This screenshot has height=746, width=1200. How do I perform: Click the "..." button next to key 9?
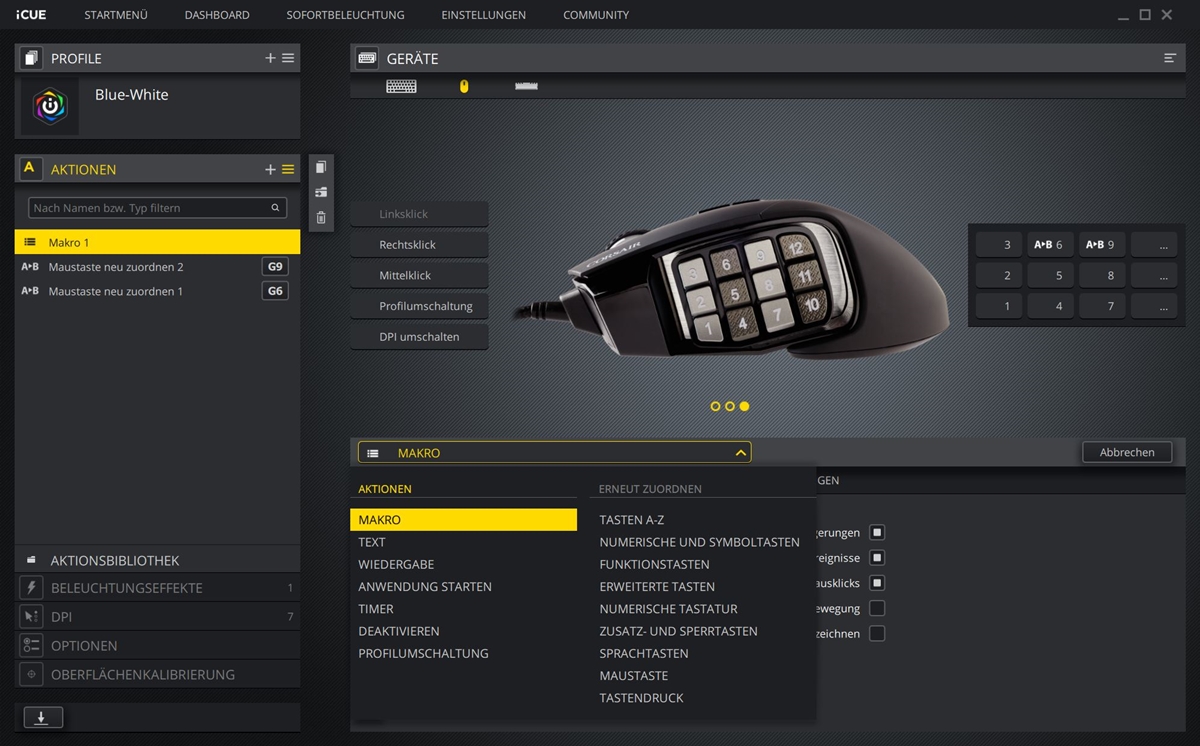click(x=1155, y=244)
